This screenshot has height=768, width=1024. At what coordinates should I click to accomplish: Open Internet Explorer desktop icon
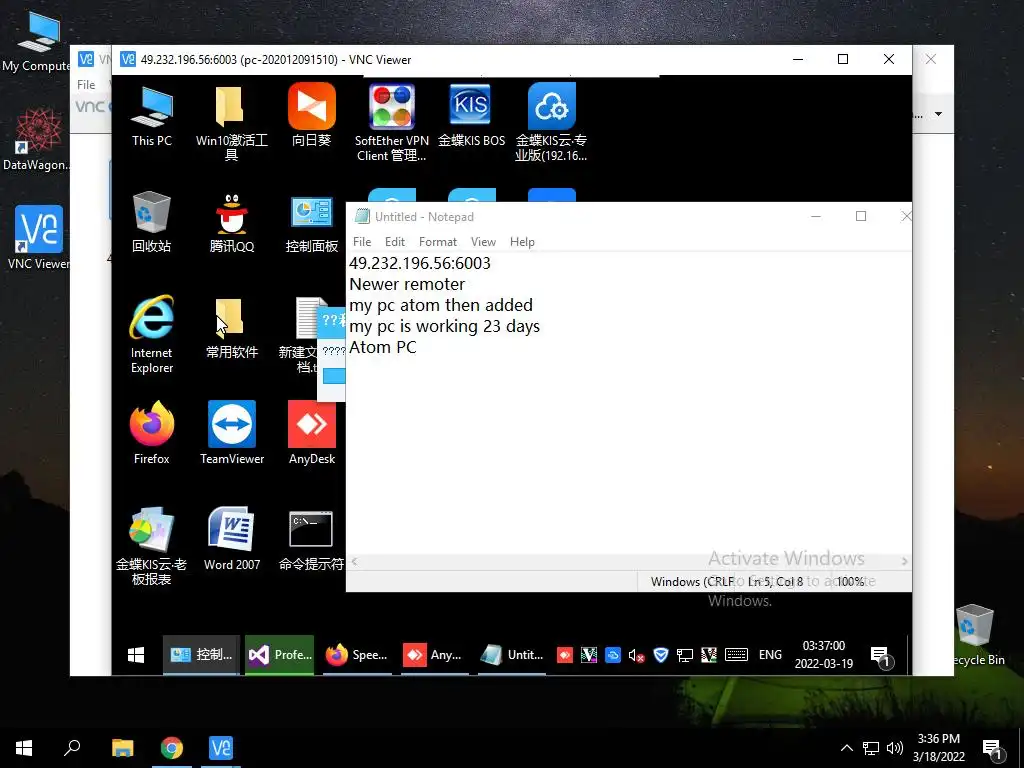point(152,334)
